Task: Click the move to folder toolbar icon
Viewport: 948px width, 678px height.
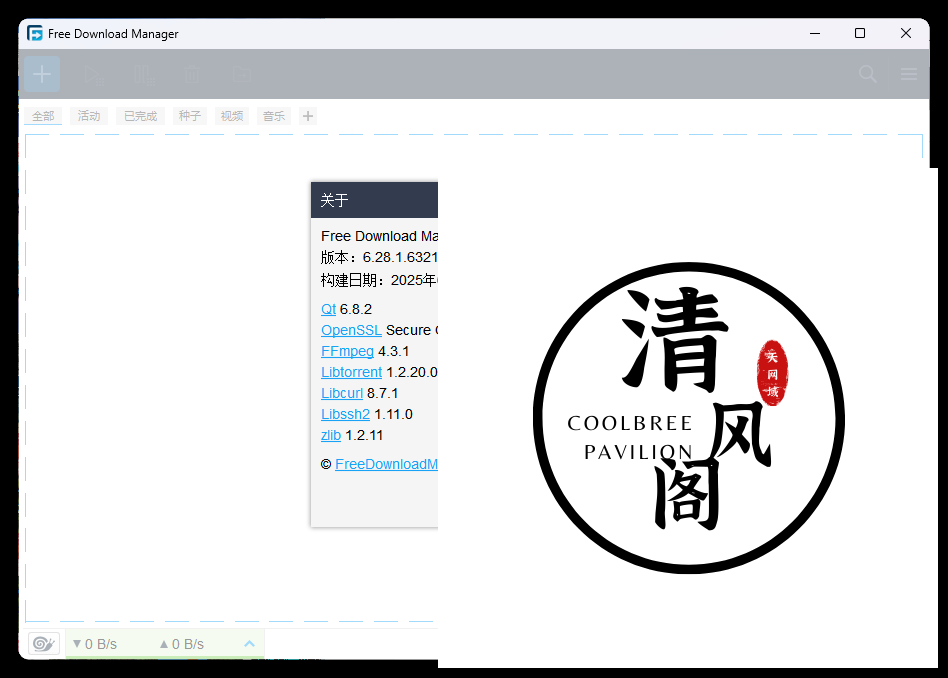Action: click(242, 75)
